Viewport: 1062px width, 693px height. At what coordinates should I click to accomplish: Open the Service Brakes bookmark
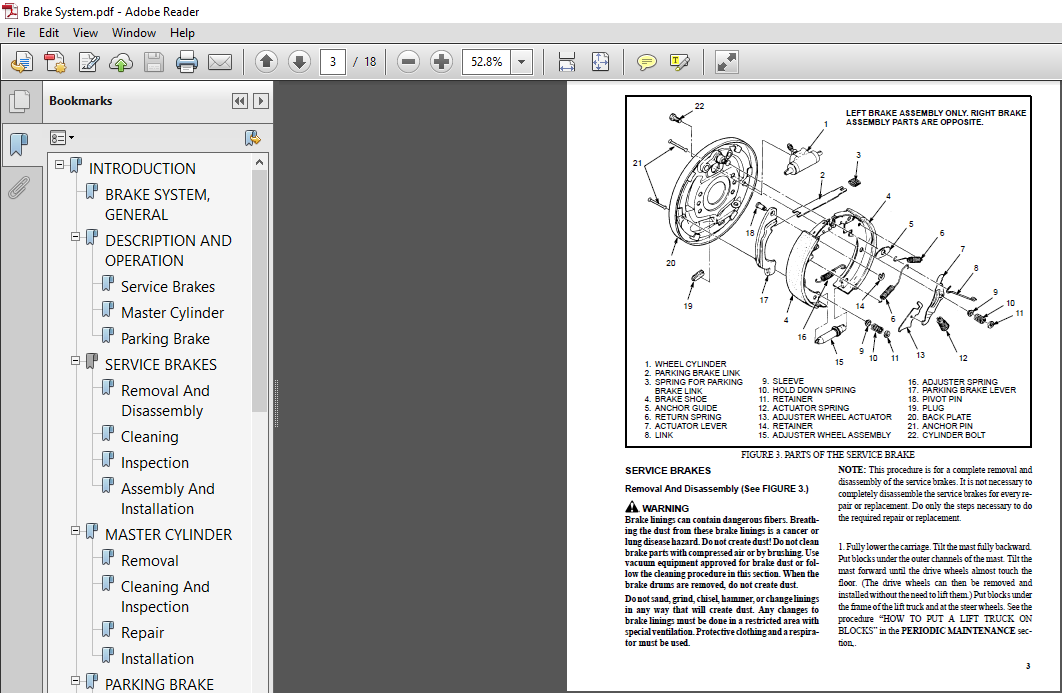[x=168, y=287]
